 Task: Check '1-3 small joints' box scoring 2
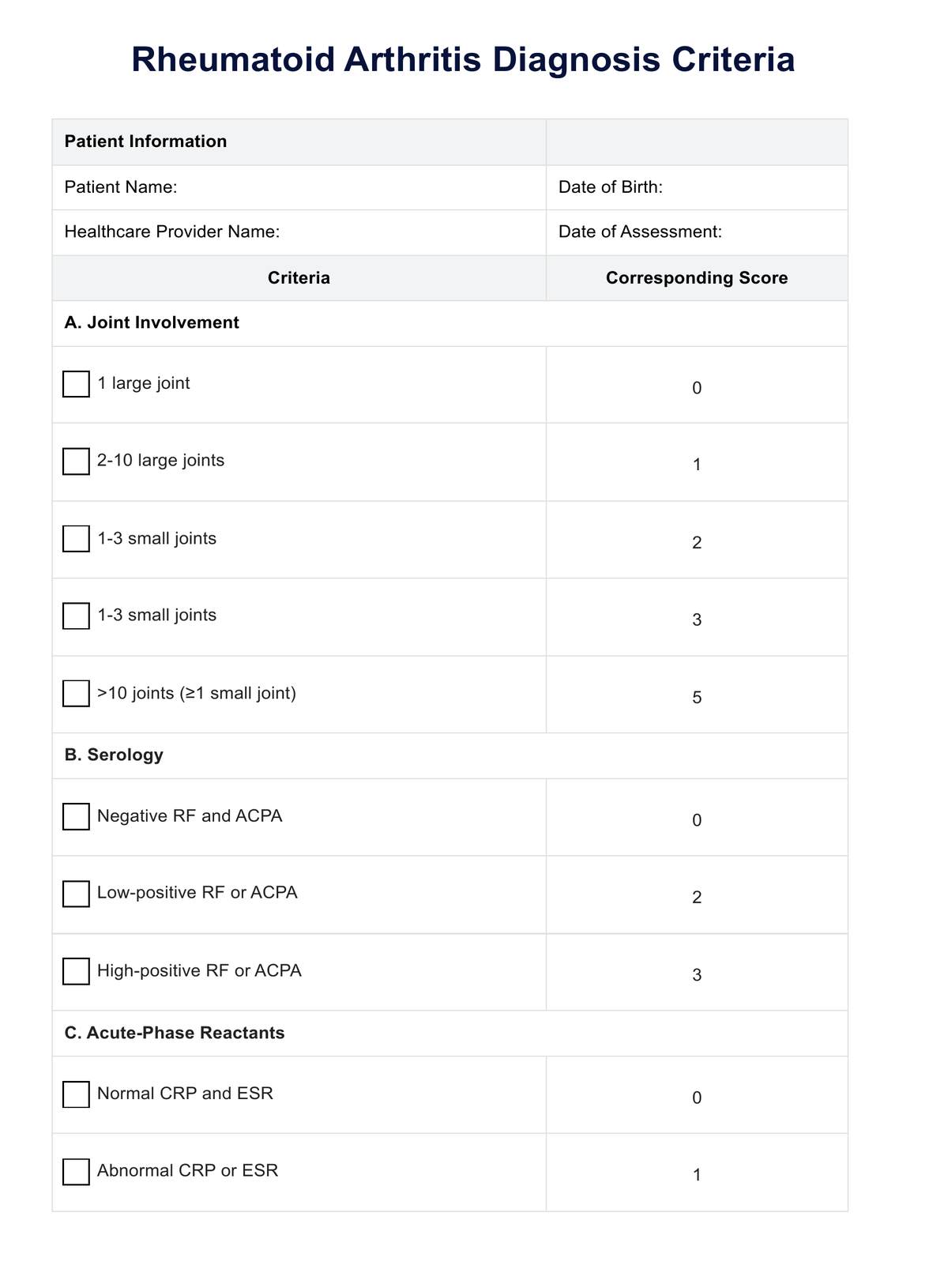click(x=76, y=539)
